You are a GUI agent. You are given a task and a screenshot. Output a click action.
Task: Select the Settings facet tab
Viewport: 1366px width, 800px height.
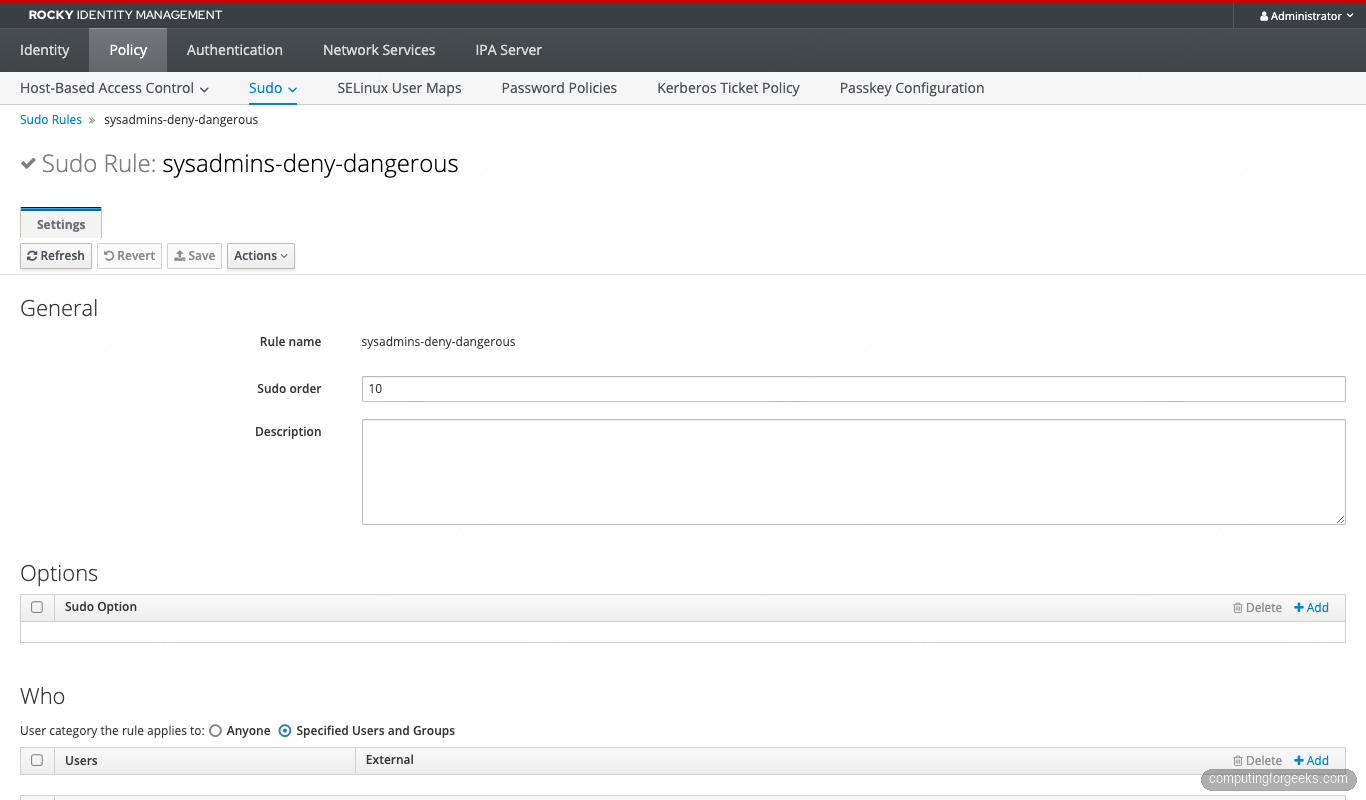click(61, 224)
